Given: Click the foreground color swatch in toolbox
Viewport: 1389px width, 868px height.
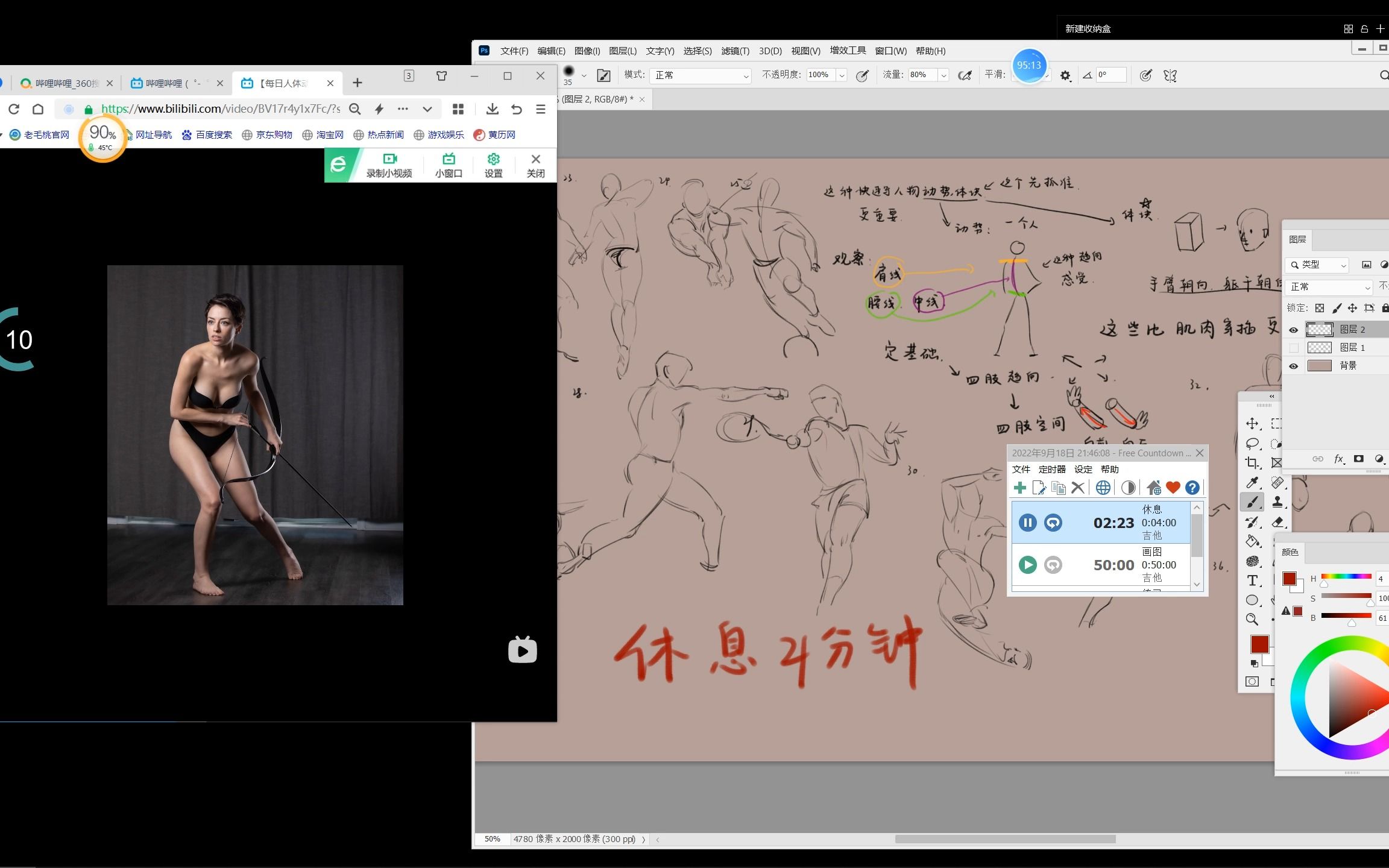Looking at the screenshot, I should click(x=1259, y=644).
